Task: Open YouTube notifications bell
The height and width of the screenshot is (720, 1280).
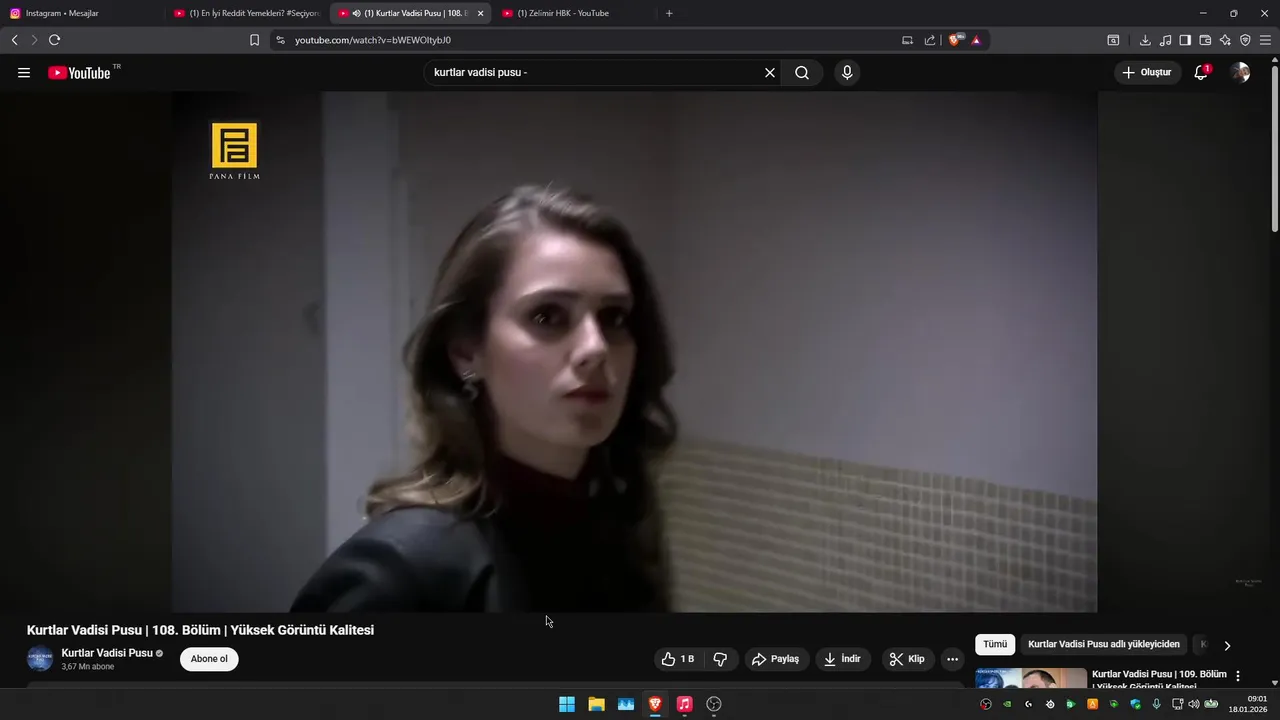Action: pos(1201,73)
